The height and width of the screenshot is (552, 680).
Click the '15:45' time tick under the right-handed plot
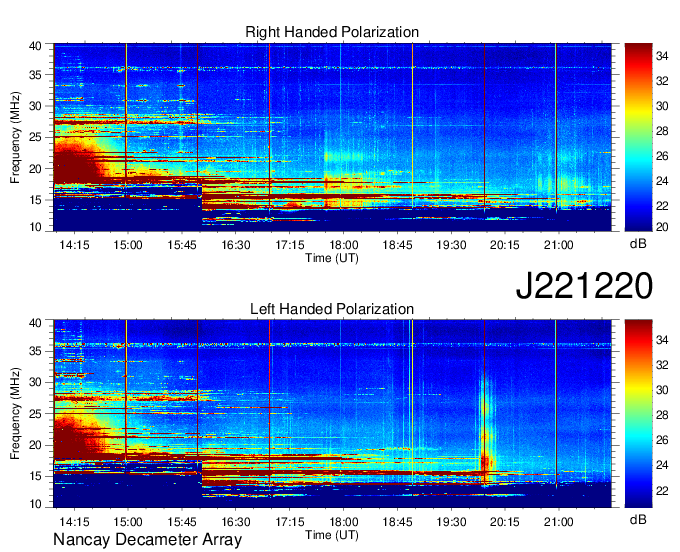coord(182,245)
